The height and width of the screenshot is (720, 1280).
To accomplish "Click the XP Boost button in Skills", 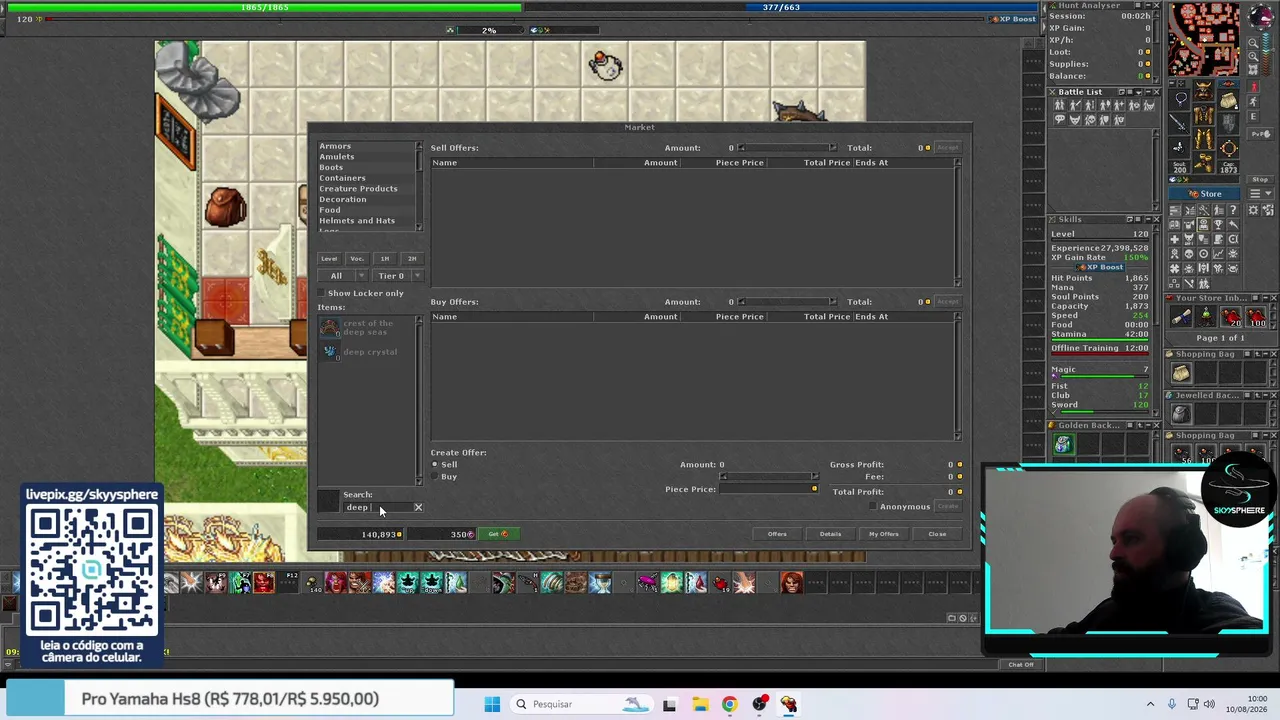I will tap(1100, 268).
